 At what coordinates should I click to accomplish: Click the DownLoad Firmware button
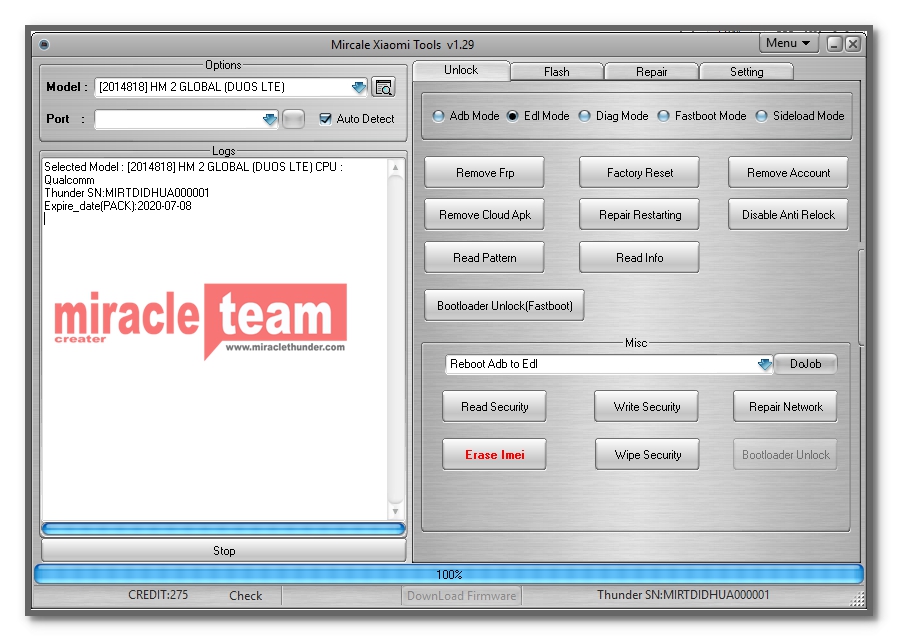462,596
